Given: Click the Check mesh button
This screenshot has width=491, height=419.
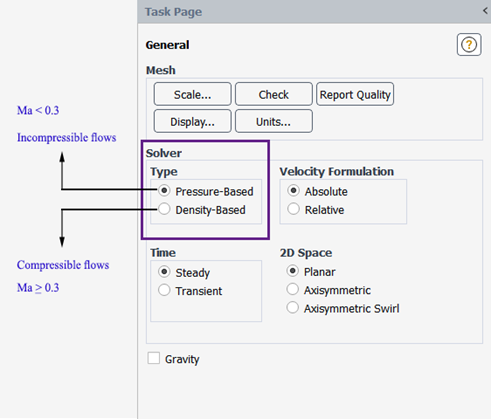Looking at the screenshot, I should tap(274, 94).
